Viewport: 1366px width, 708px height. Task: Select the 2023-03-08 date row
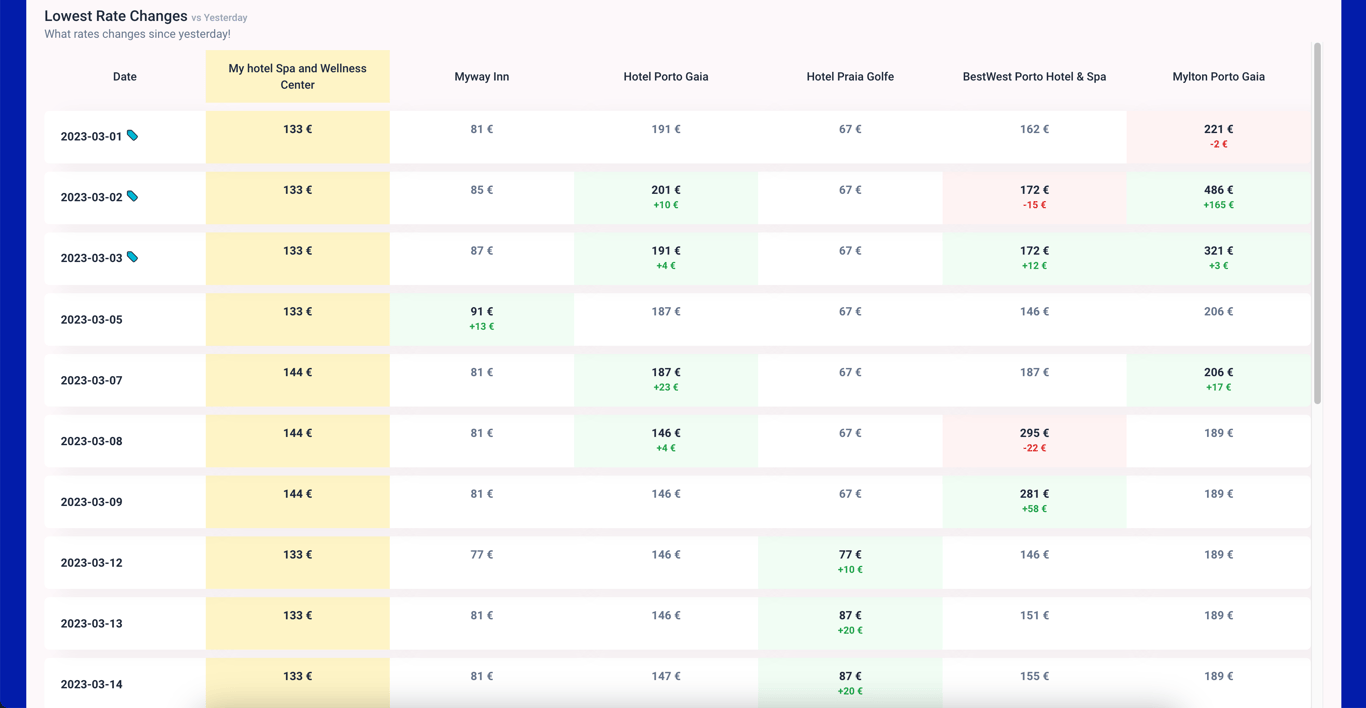[x=678, y=441]
